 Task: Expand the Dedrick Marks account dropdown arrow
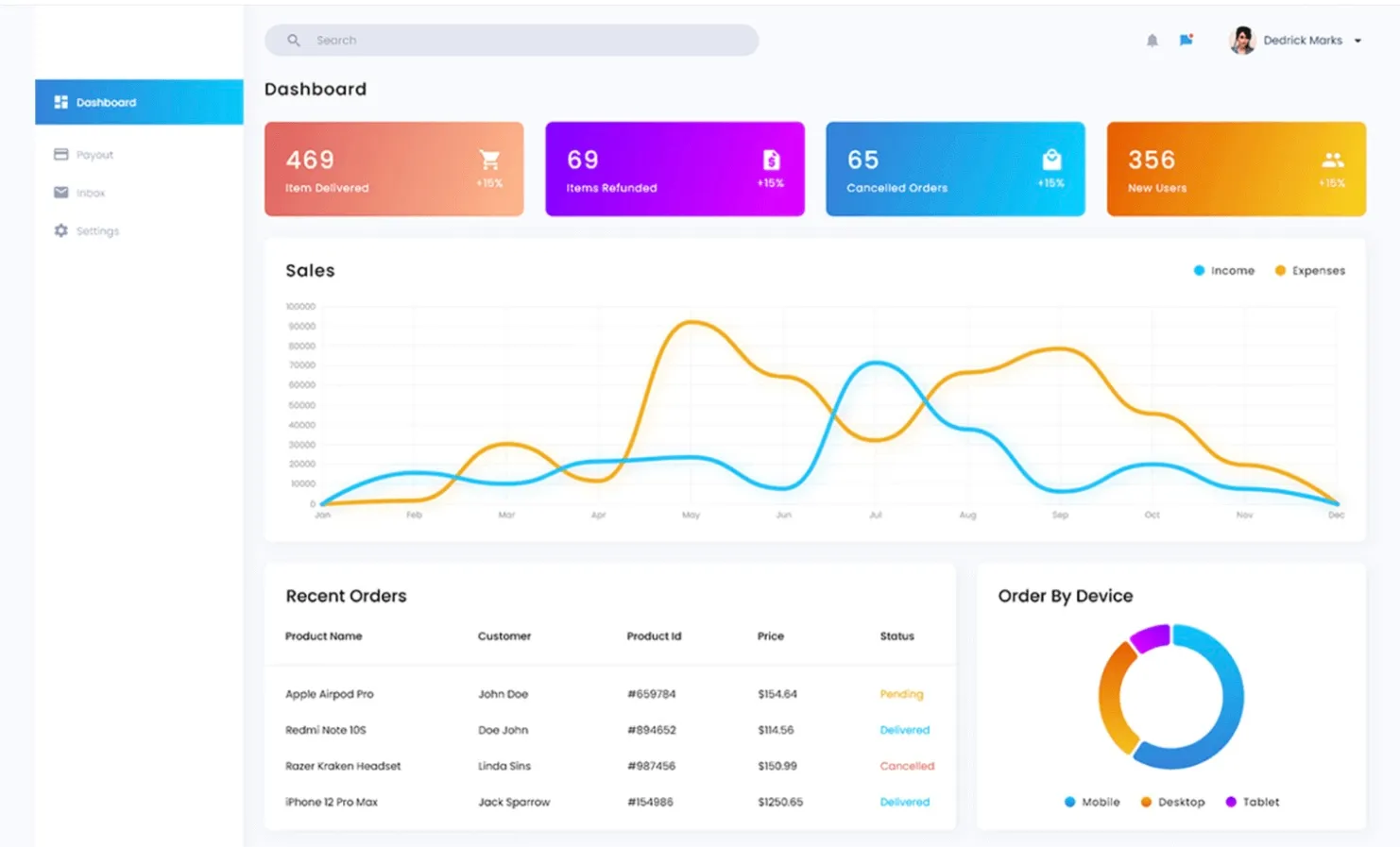pos(1357,41)
